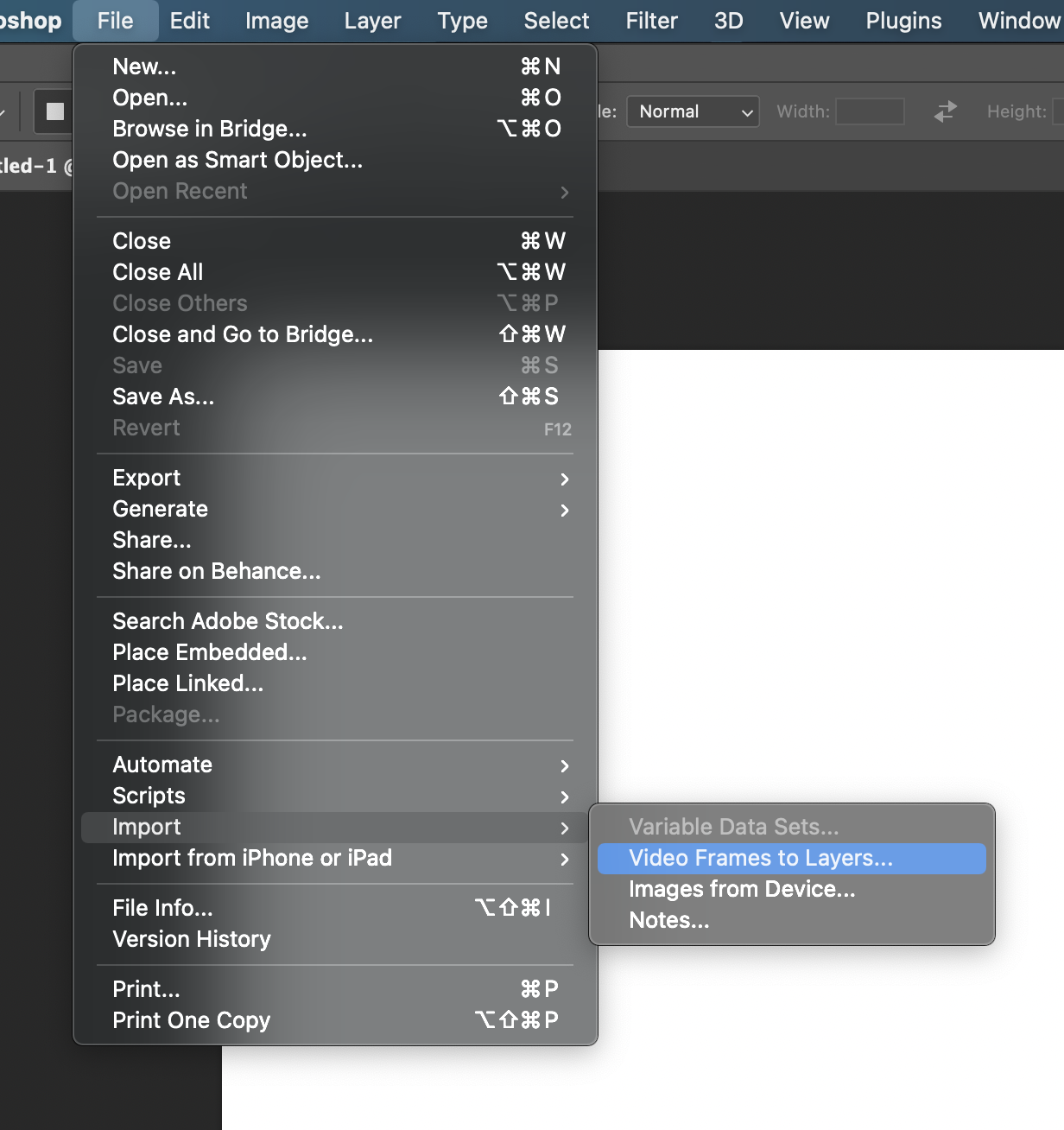The height and width of the screenshot is (1130, 1064).
Task: Select Video Frames to Layers...
Action: [792, 858]
